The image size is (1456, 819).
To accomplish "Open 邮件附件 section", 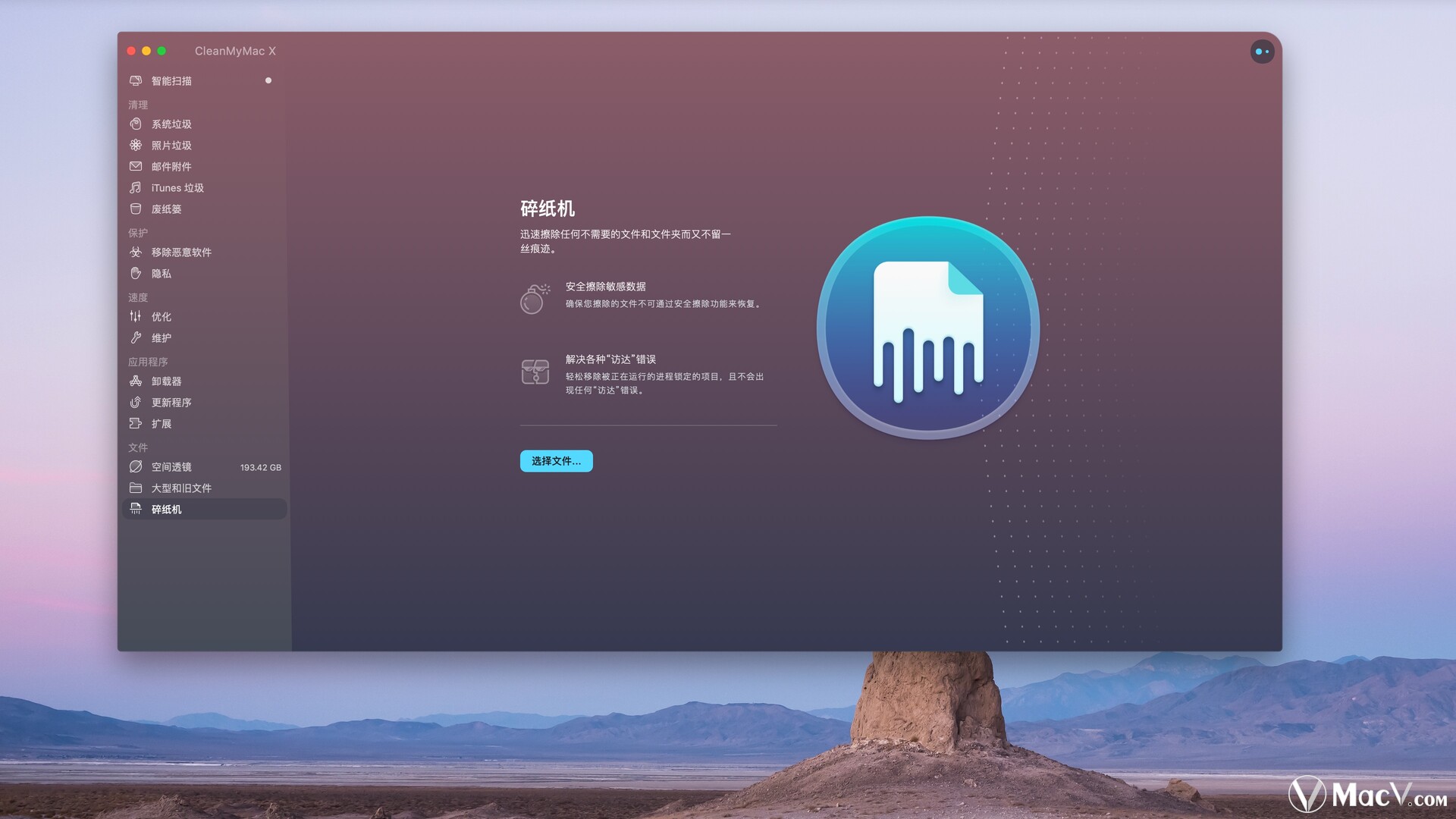I will pos(204,166).
